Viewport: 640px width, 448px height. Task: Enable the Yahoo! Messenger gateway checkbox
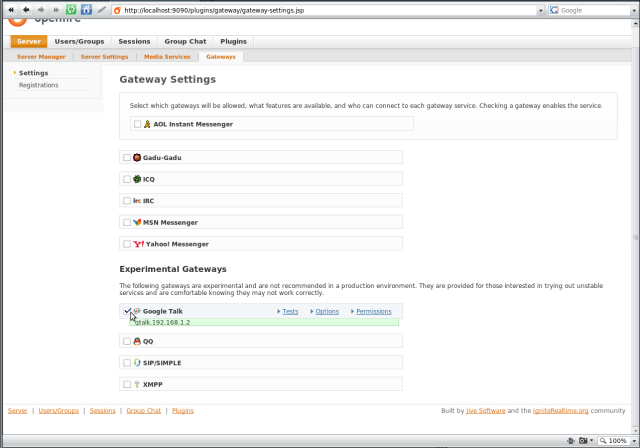click(127, 244)
